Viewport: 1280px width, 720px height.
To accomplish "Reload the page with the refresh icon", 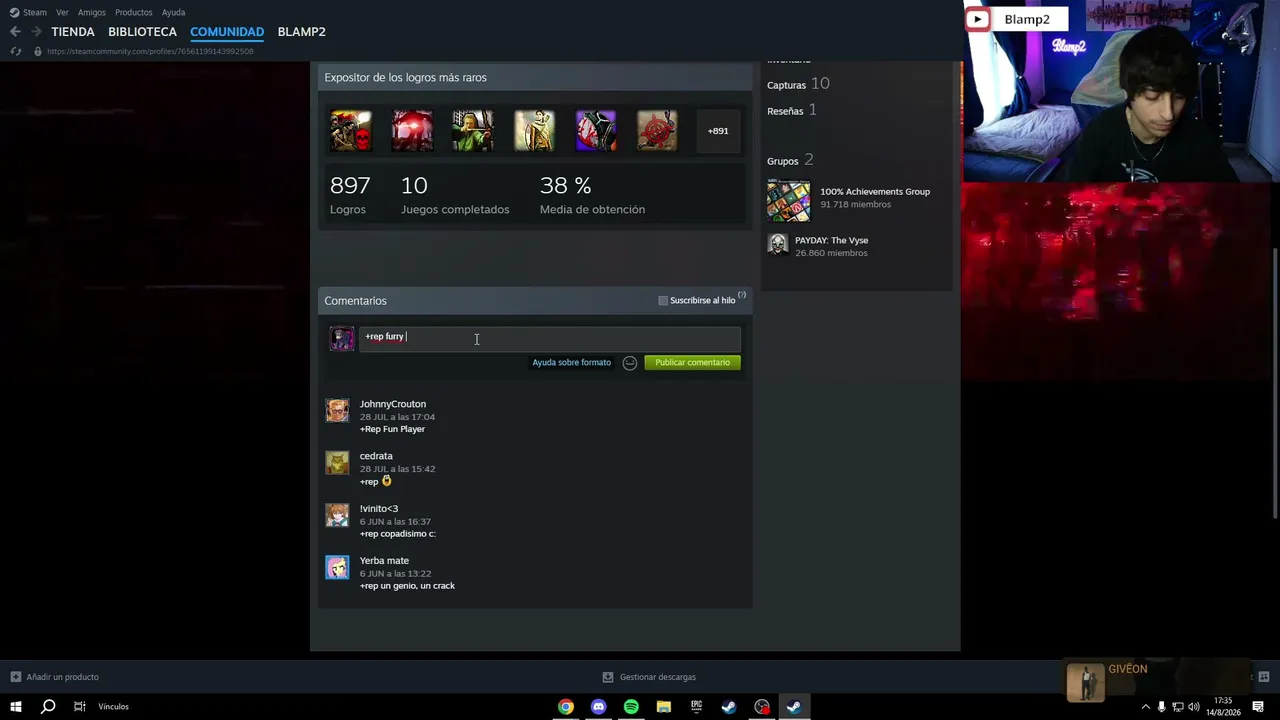I will pyautogui.click(x=15, y=51).
